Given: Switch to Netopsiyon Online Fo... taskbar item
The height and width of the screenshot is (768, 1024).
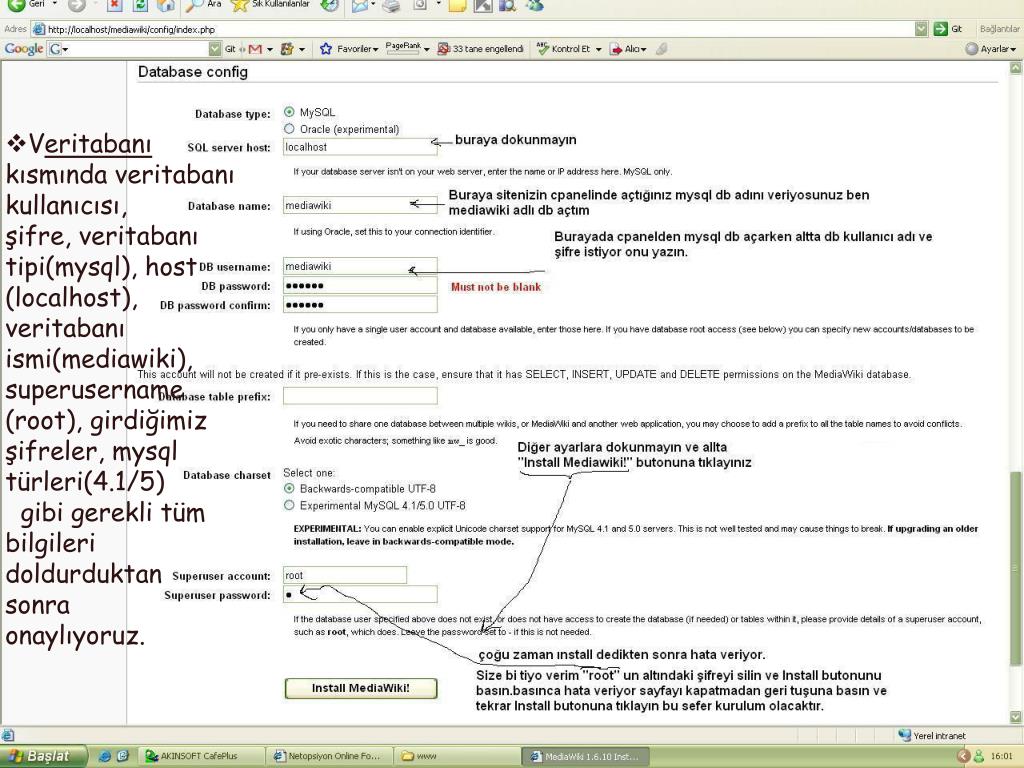Looking at the screenshot, I should coord(330,756).
